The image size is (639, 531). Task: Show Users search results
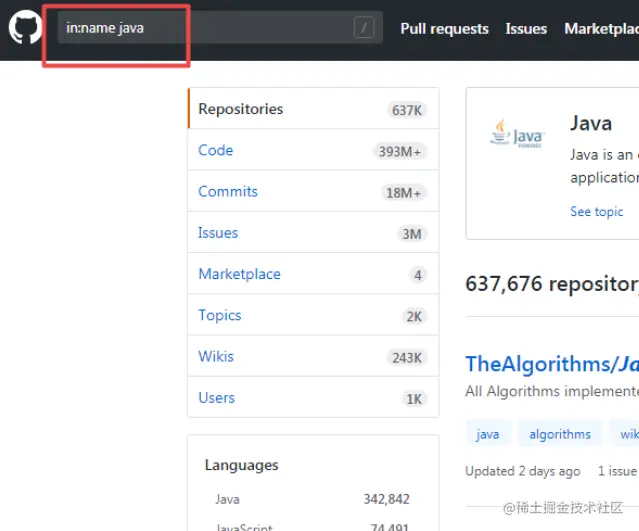pyautogui.click(x=313, y=397)
